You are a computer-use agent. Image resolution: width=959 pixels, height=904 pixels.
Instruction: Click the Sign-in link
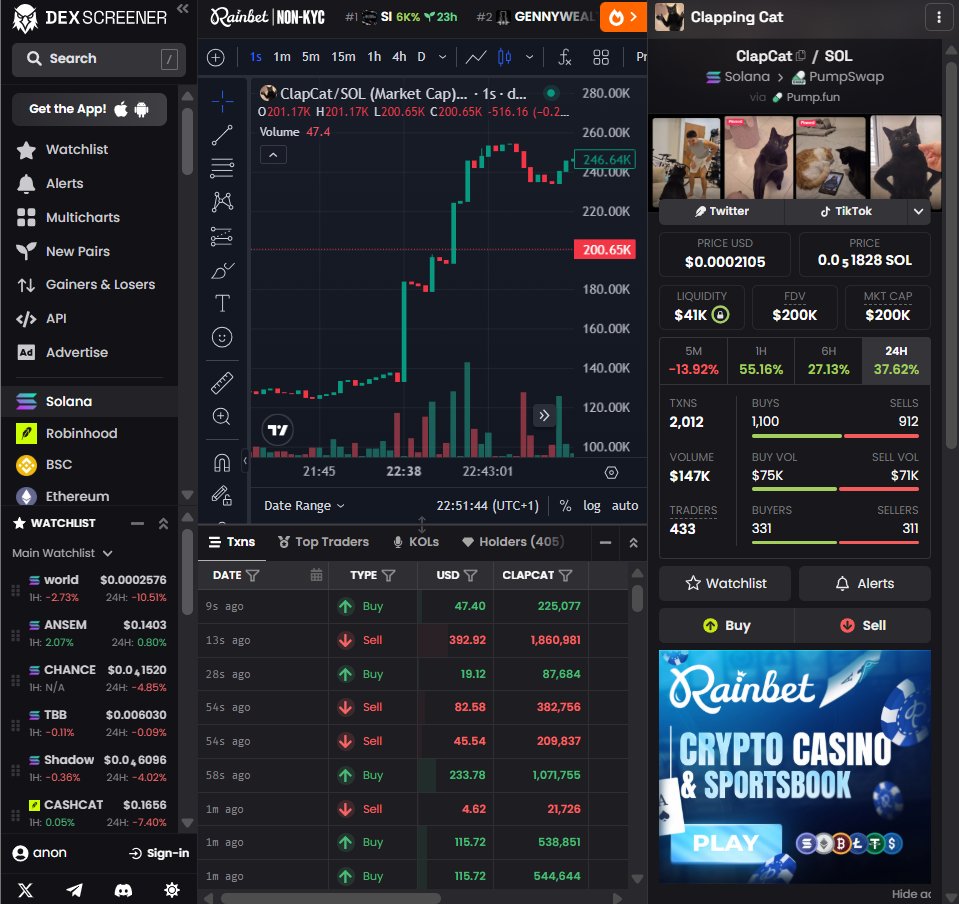159,853
